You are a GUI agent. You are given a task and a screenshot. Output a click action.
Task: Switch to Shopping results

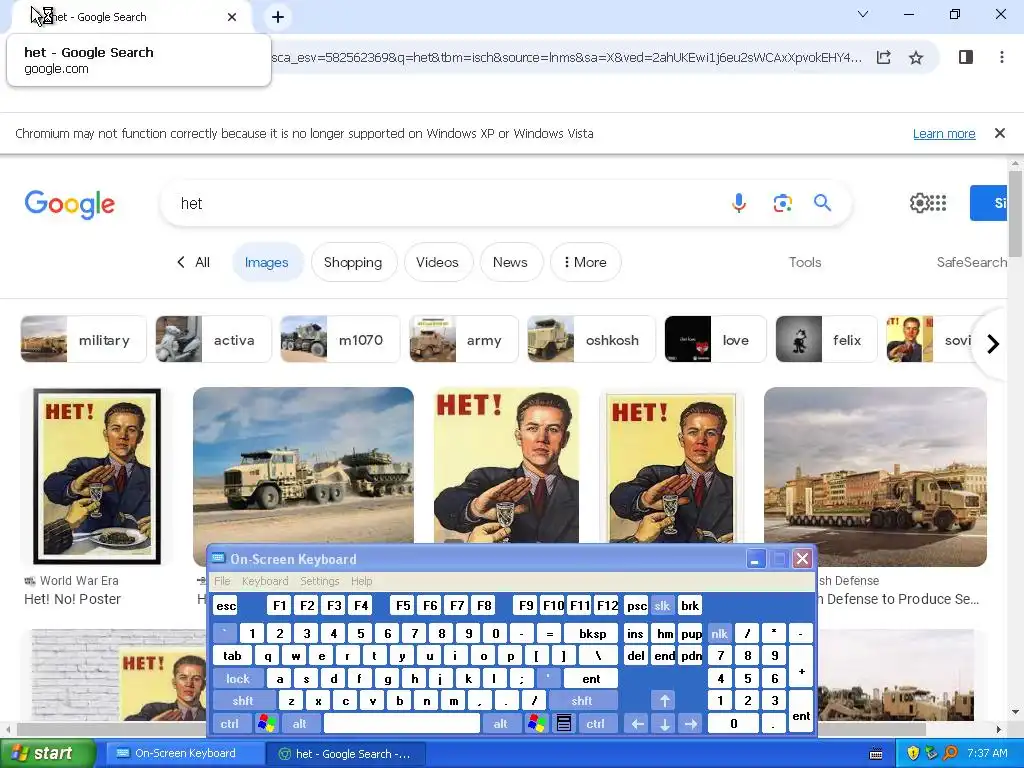point(353,262)
